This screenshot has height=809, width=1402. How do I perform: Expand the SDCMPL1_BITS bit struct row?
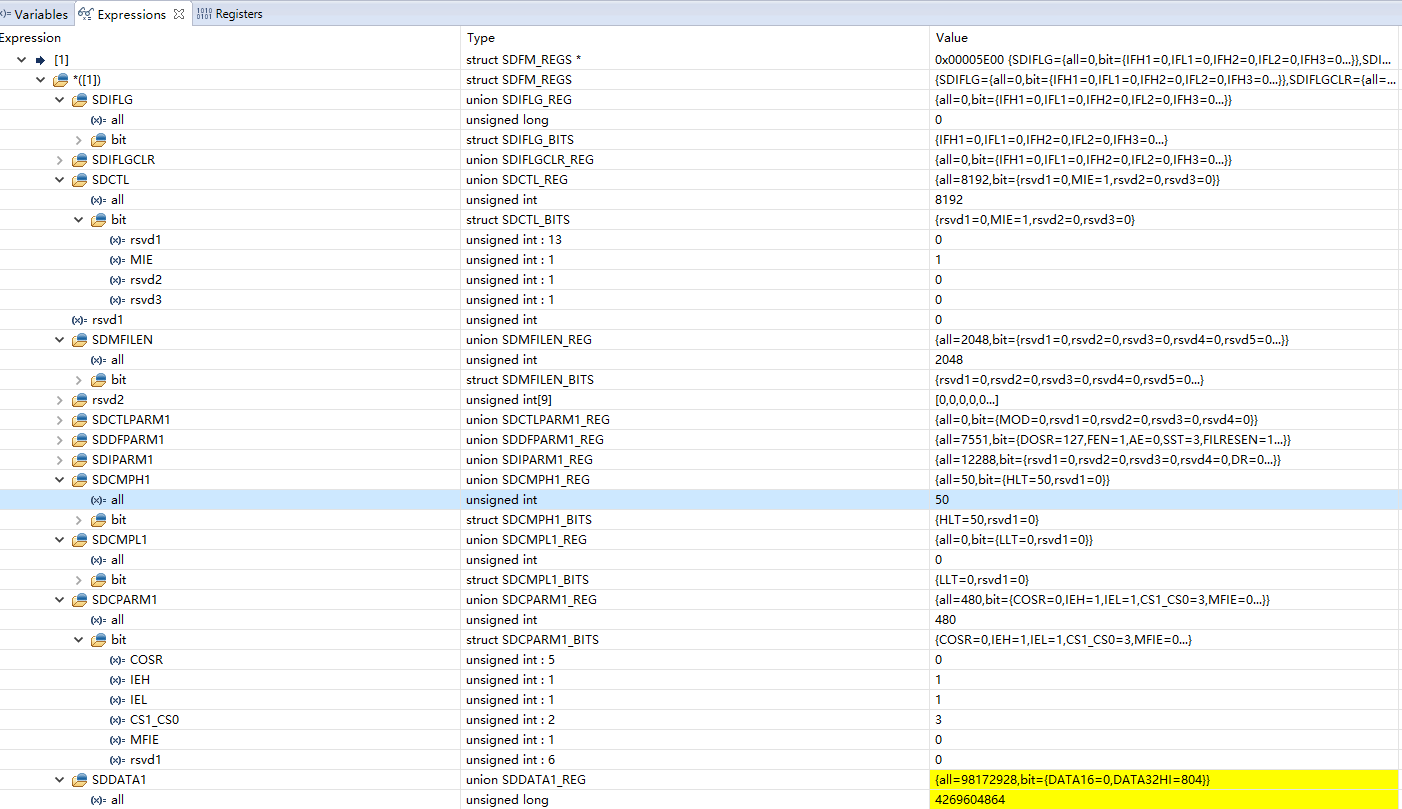(79, 580)
